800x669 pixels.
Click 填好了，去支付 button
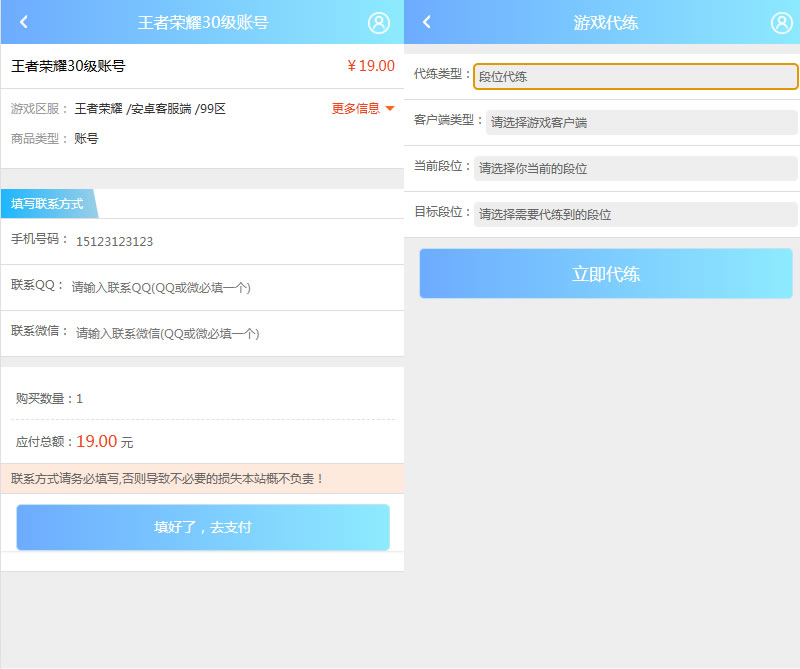(203, 527)
